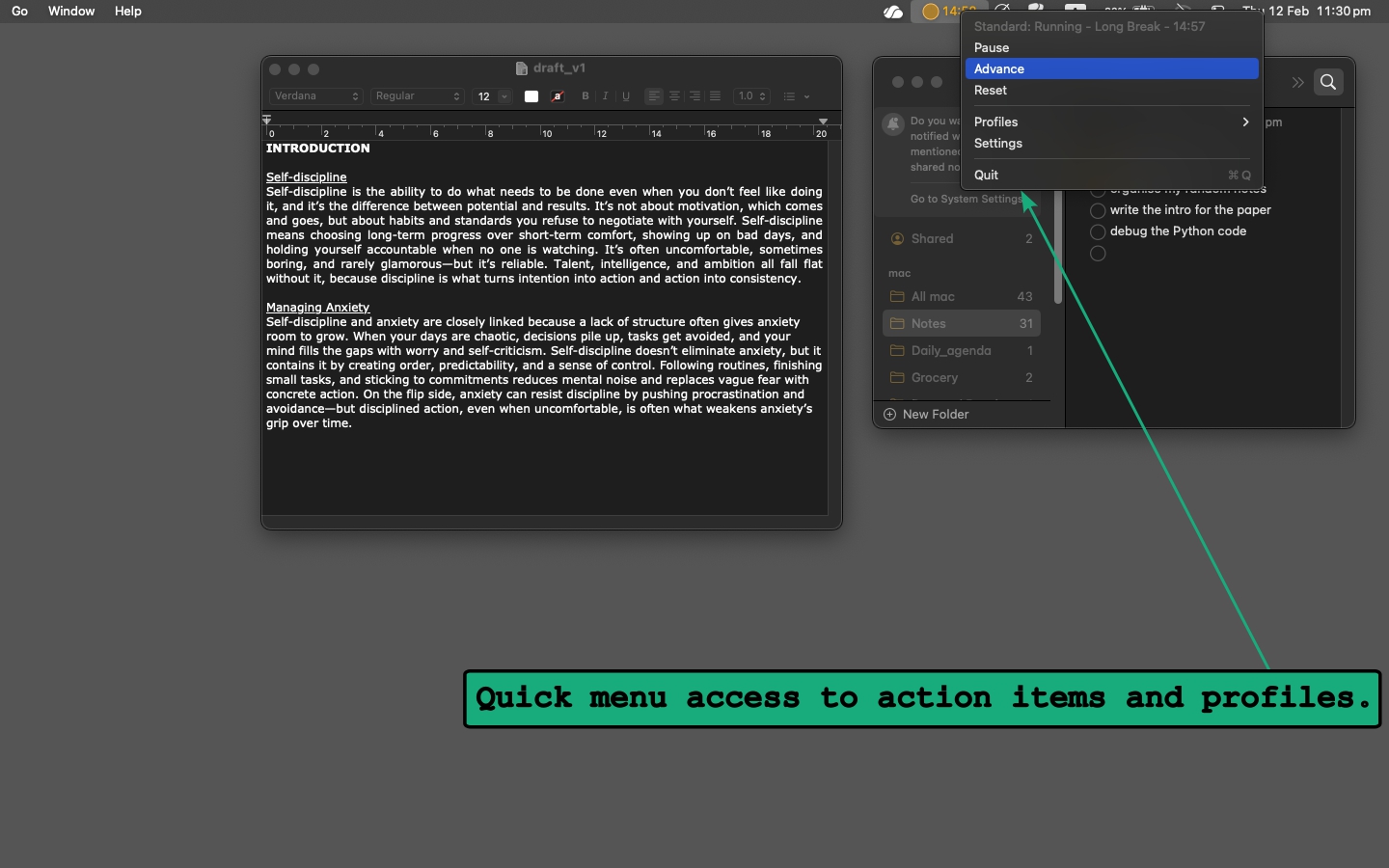Click the 1.0 line spacing stepper
Image resolution: width=1389 pixels, height=868 pixels.
(751, 96)
